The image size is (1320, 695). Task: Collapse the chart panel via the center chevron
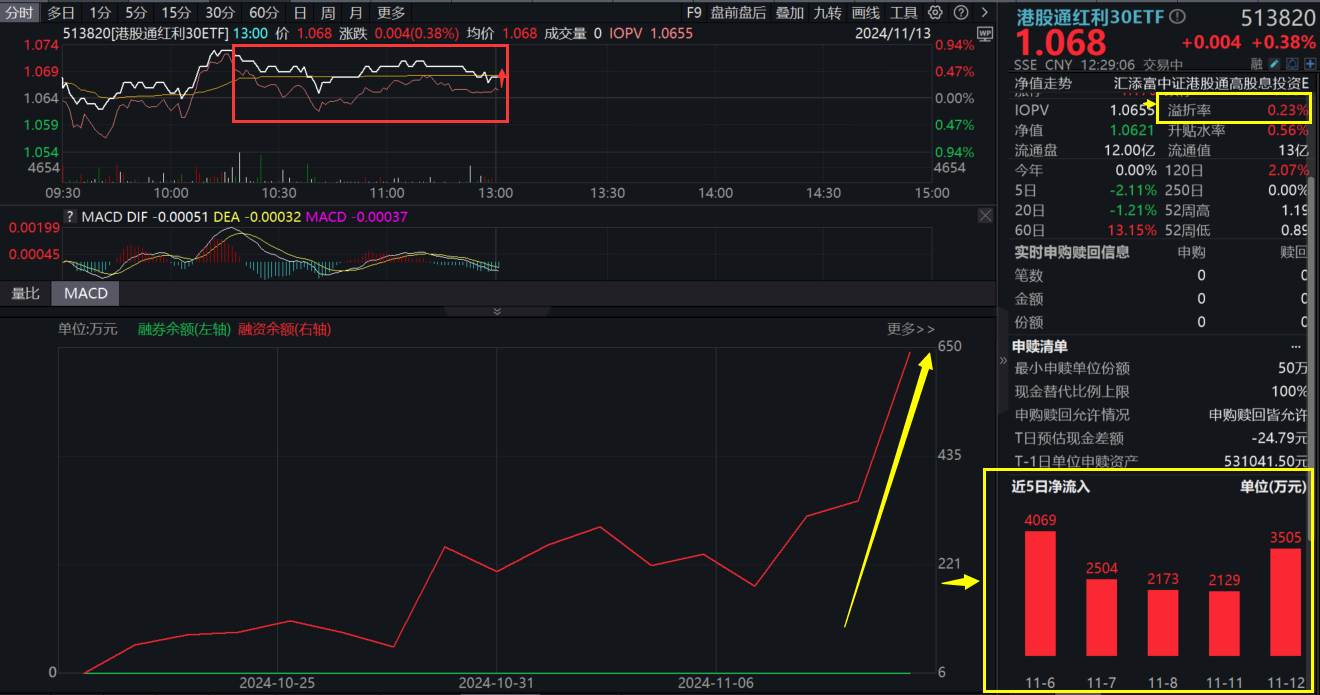[497, 311]
